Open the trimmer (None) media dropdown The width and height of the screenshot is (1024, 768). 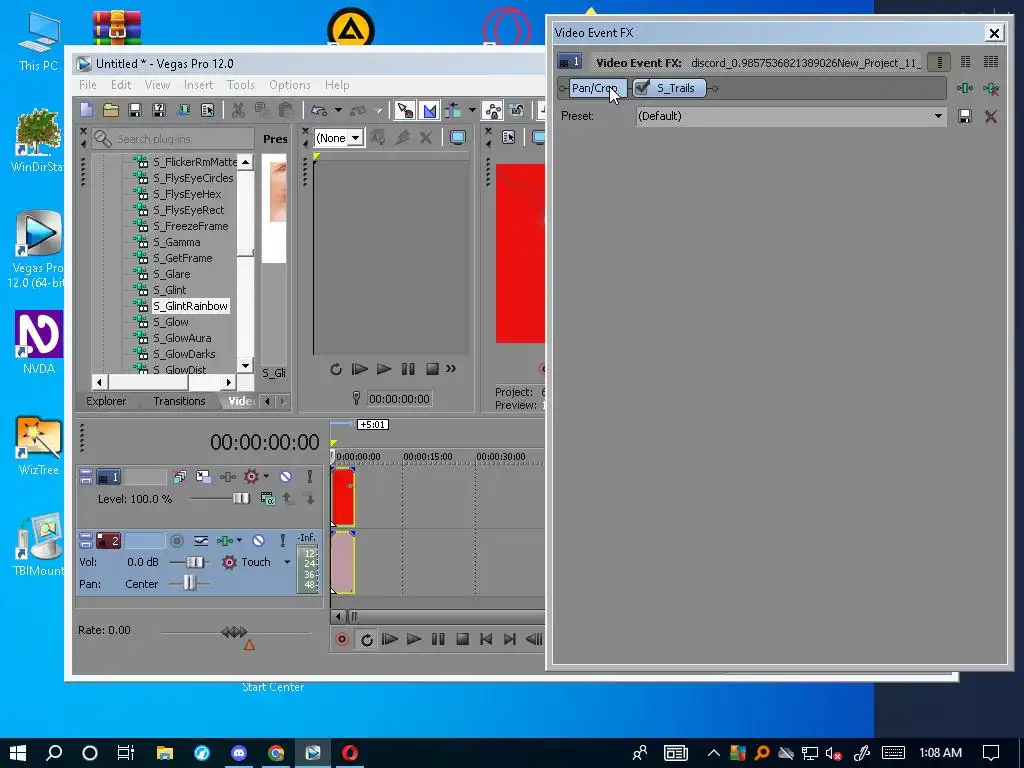pyautogui.click(x=355, y=138)
